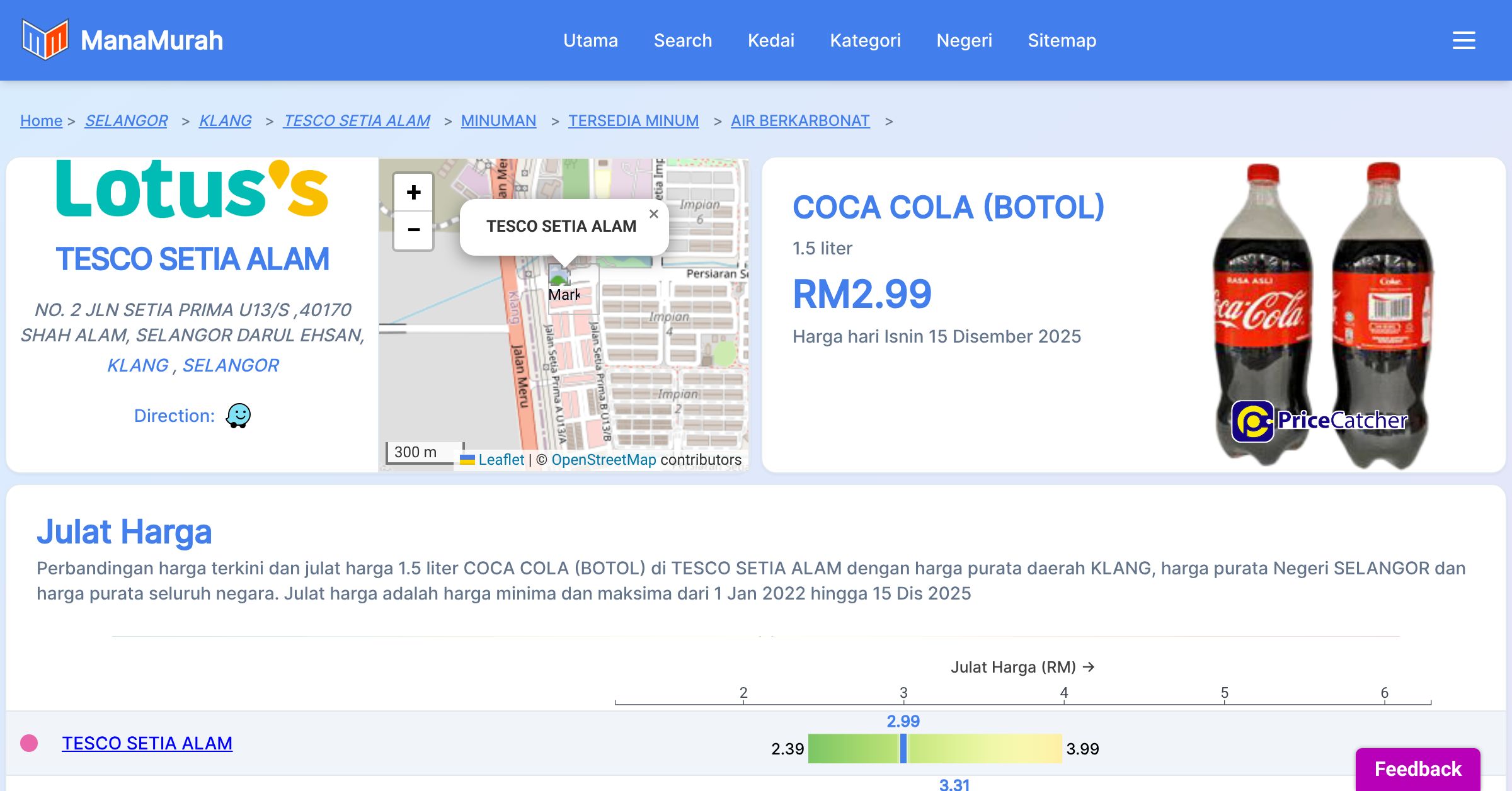The image size is (1512, 791).
Task: Click the KLANG link under the address
Action: [138, 365]
